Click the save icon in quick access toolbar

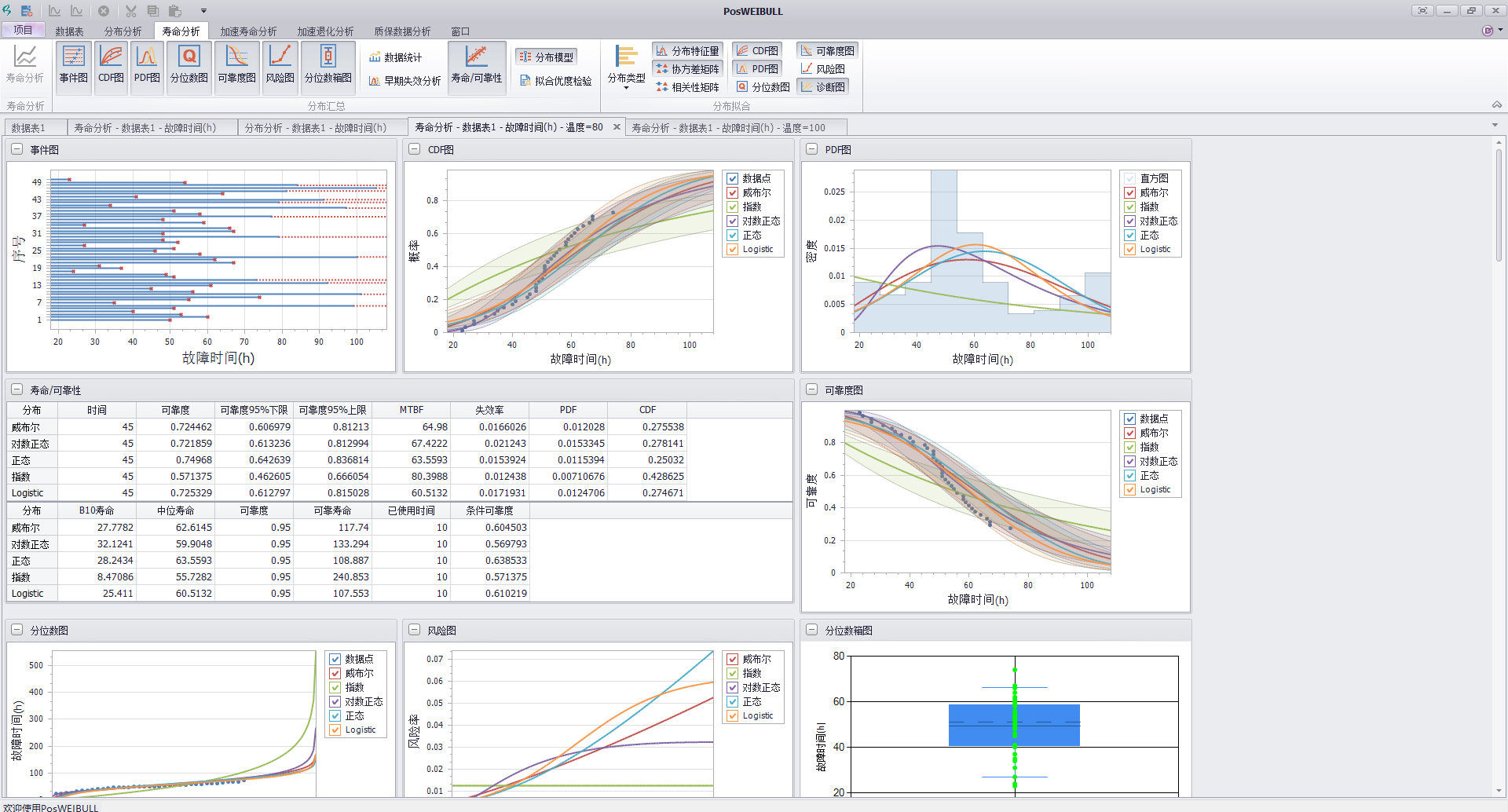(26, 11)
